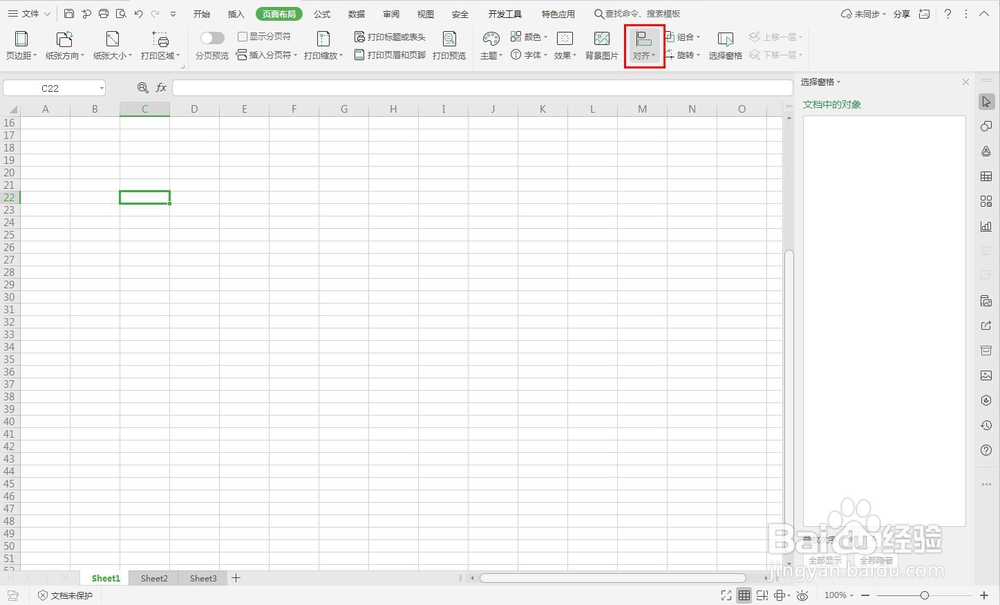The image size is (1000, 605).
Task: Open Print Preview from quick access toolbar
Action: (x=121, y=13)
